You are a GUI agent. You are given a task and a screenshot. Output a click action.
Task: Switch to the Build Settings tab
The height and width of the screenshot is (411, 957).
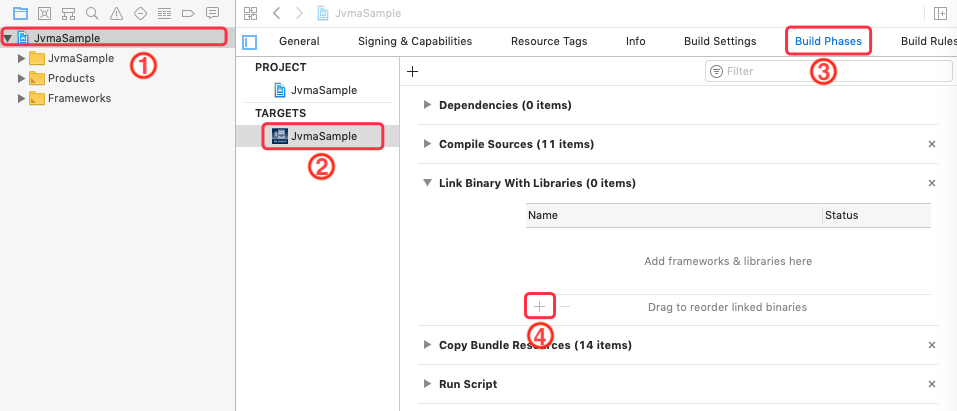720,41
